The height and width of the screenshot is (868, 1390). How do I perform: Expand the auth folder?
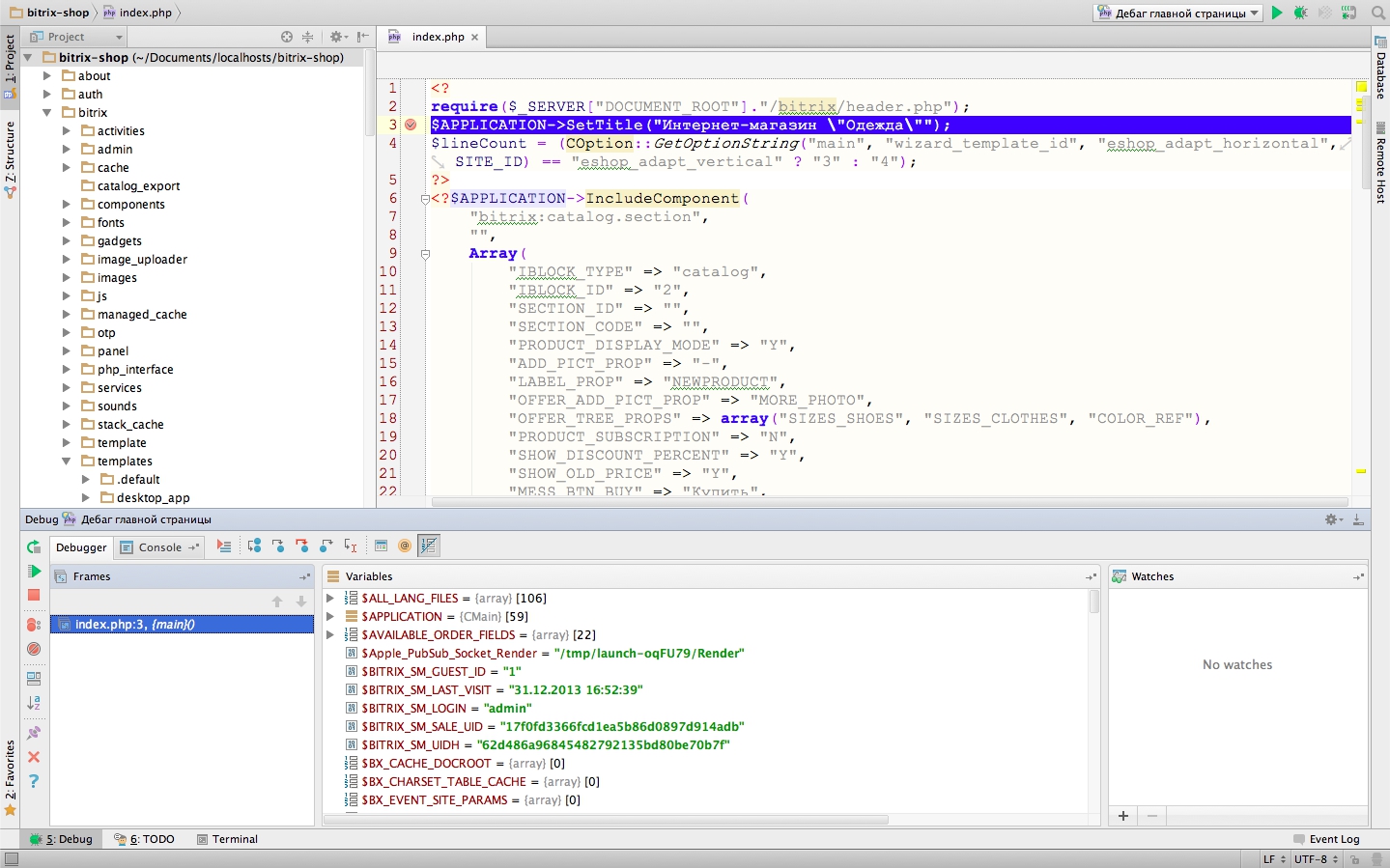46,94
